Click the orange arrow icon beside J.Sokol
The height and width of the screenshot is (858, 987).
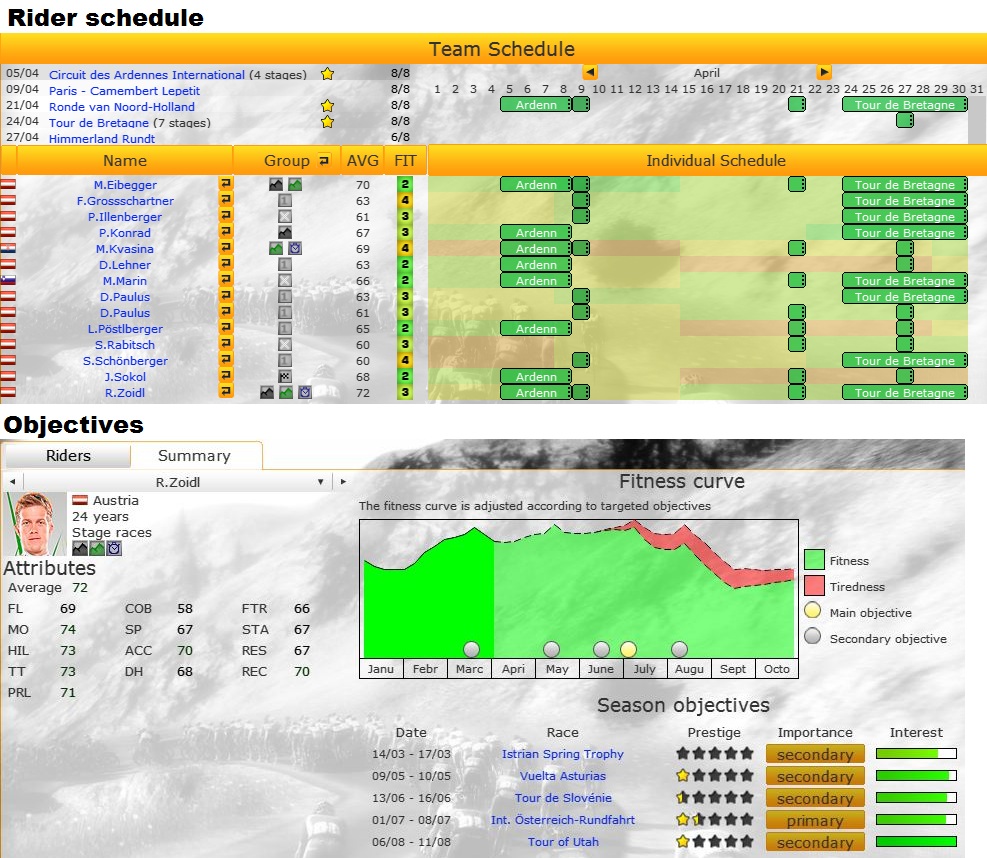tap(226, 377)
